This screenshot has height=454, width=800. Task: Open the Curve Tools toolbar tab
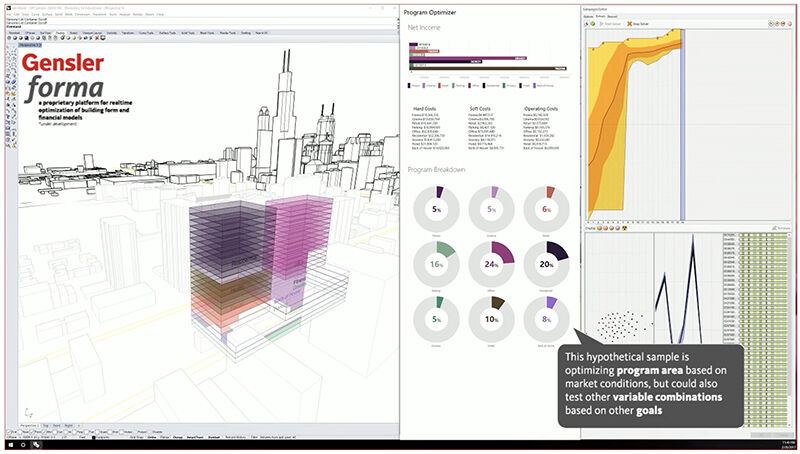click(146, 33)
